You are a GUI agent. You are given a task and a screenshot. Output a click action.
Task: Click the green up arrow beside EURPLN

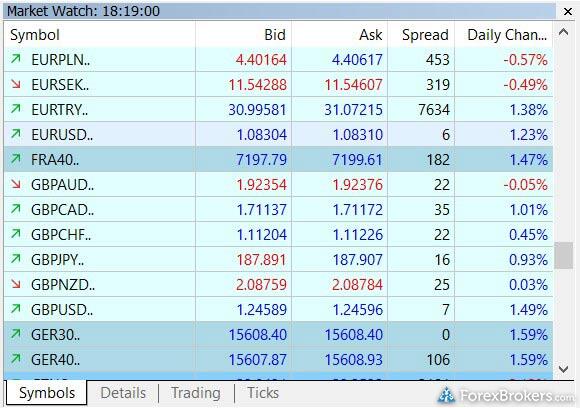point(16,58)
